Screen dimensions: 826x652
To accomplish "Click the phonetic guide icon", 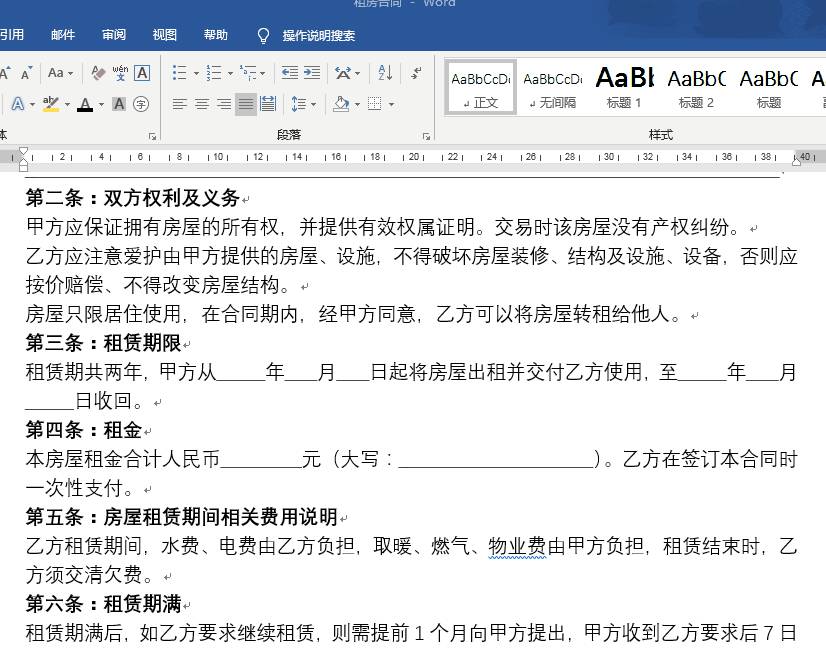I will pyautogui.click(x=120, y=73).
